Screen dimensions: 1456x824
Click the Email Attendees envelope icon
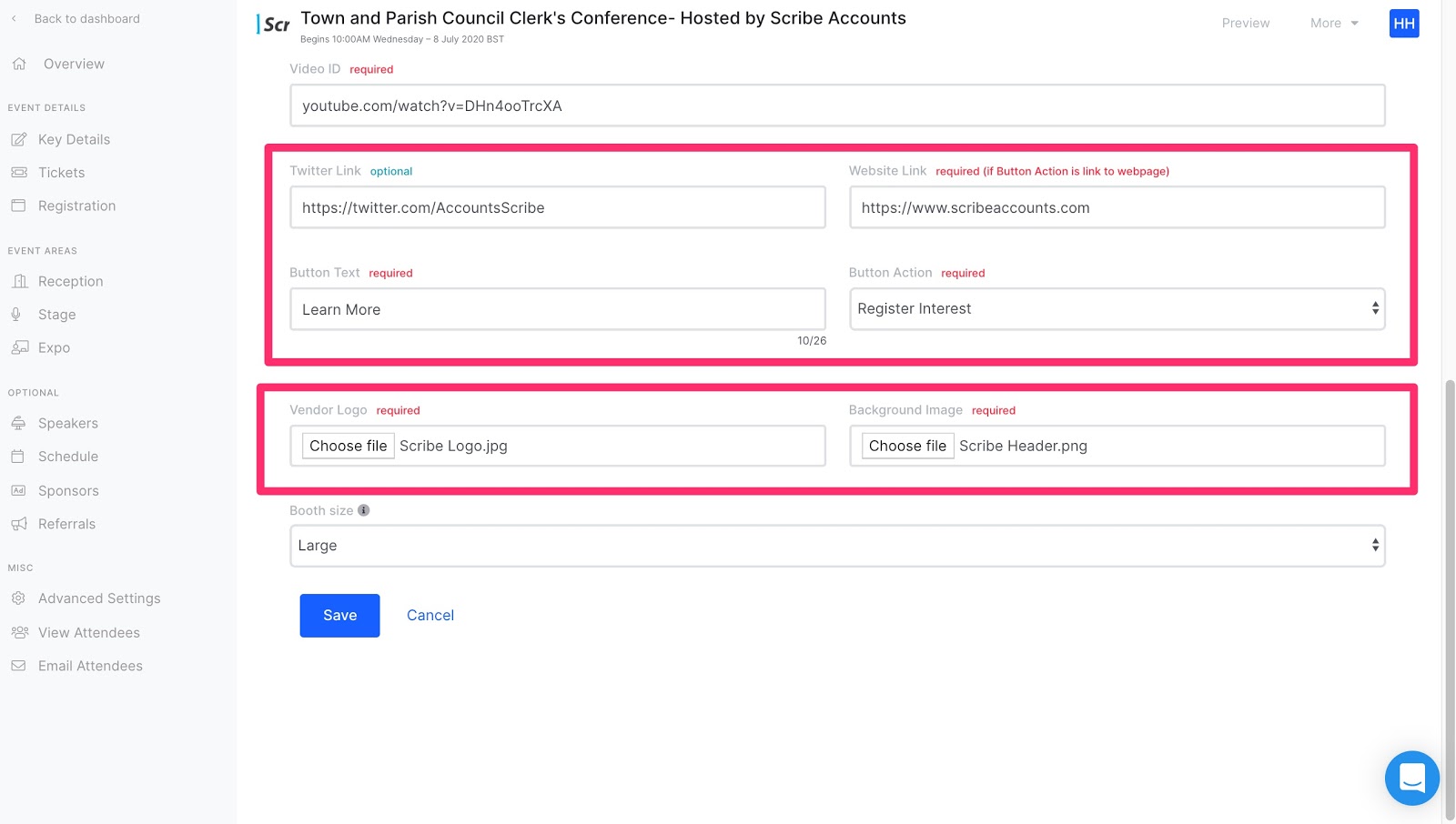18,666
